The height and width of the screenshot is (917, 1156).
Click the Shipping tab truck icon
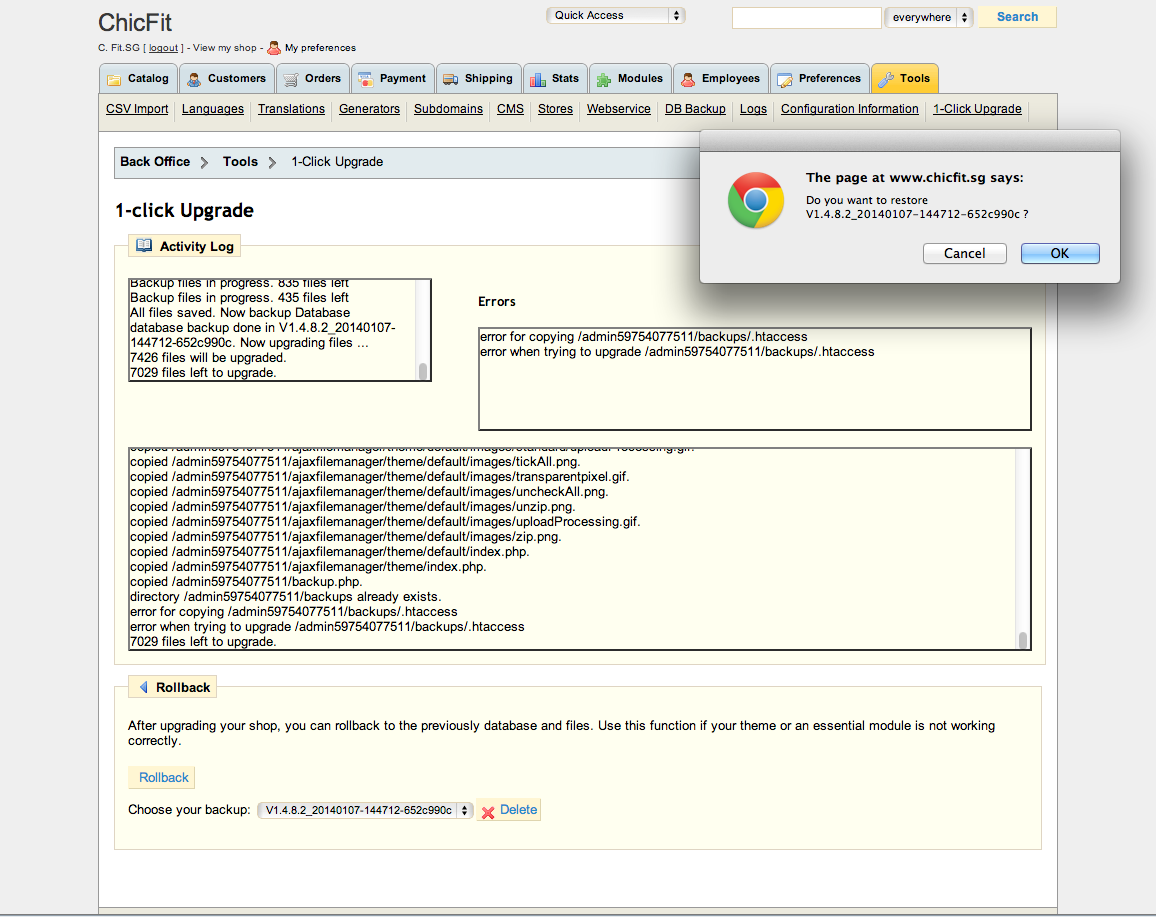point(450,80)
